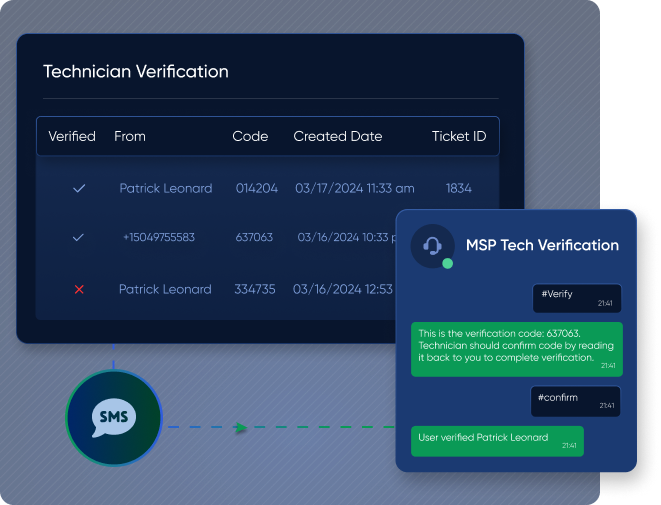Viewport: 661px width, 505px height.
Task: Sort by the Ticket ID column header
Action: 459,136
